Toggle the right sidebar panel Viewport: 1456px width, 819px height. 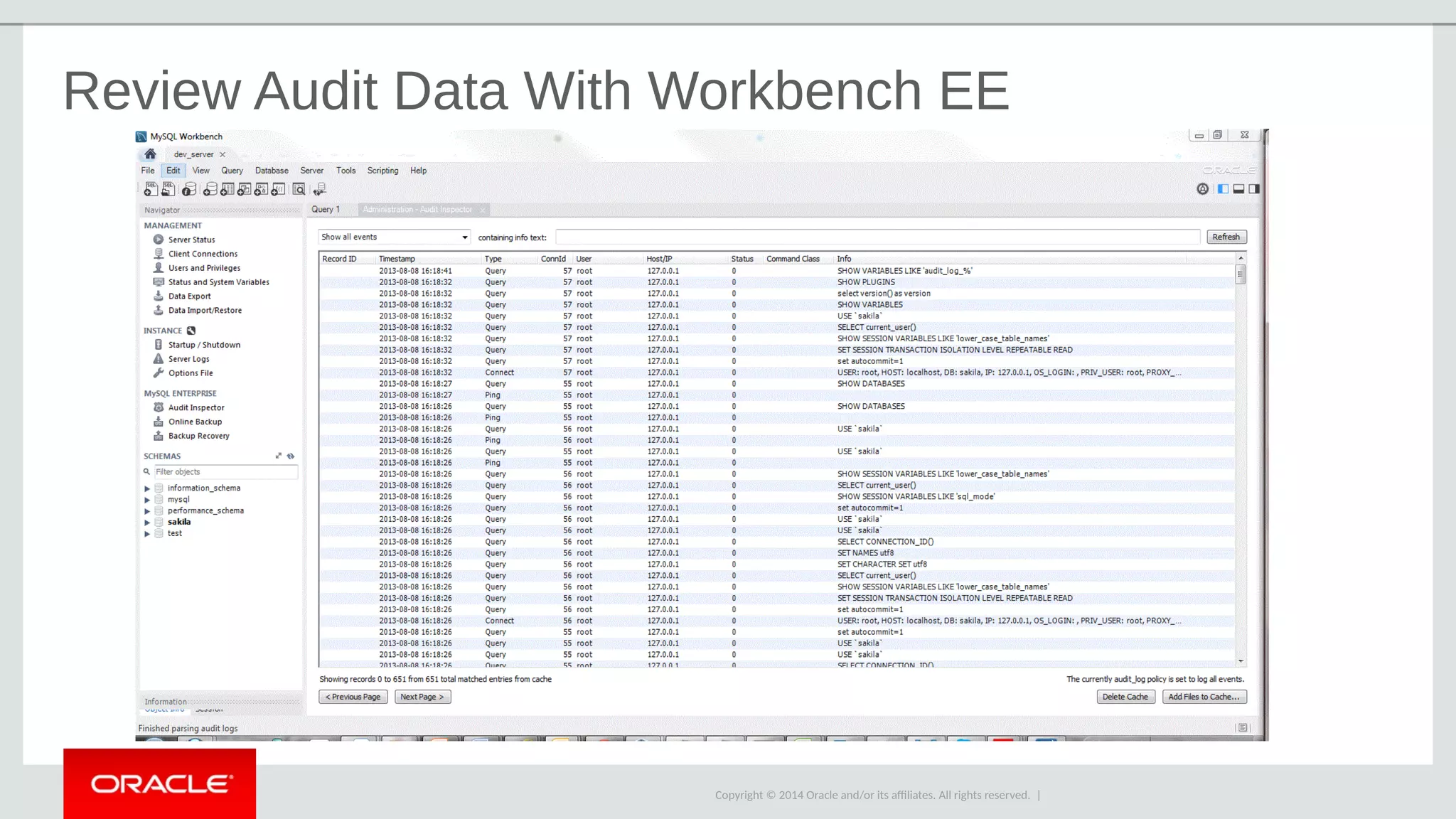1254,188
